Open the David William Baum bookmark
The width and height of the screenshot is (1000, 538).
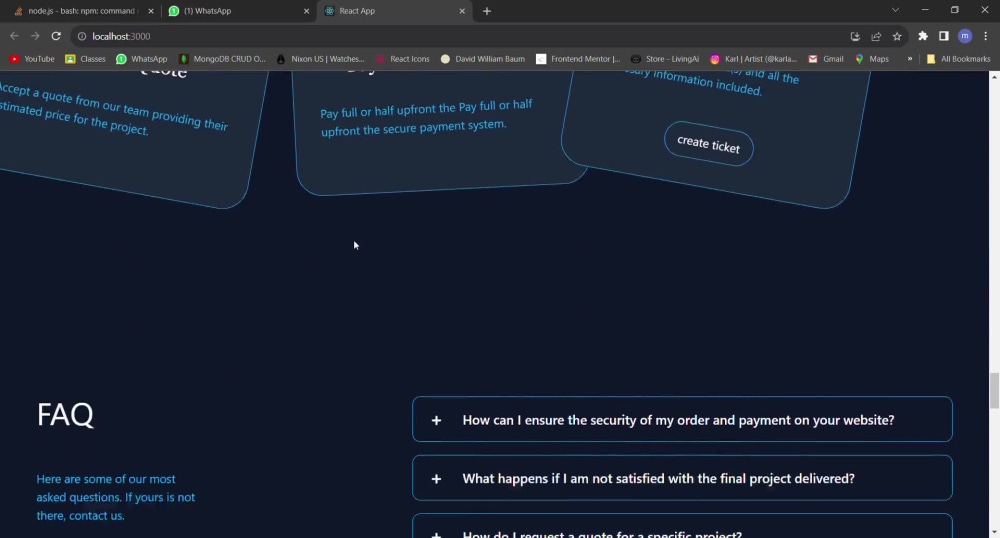[483, 59]
